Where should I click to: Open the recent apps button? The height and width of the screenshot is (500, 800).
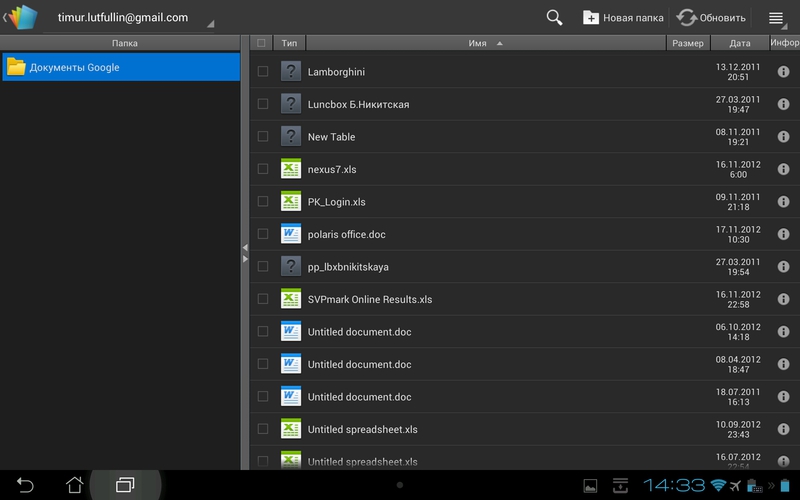click(x=125, y=485)
